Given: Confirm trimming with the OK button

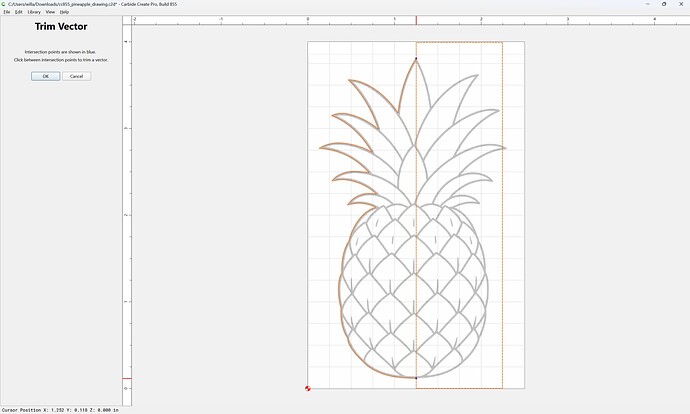Looking at the screenshot, I should [x=45, y=76].
